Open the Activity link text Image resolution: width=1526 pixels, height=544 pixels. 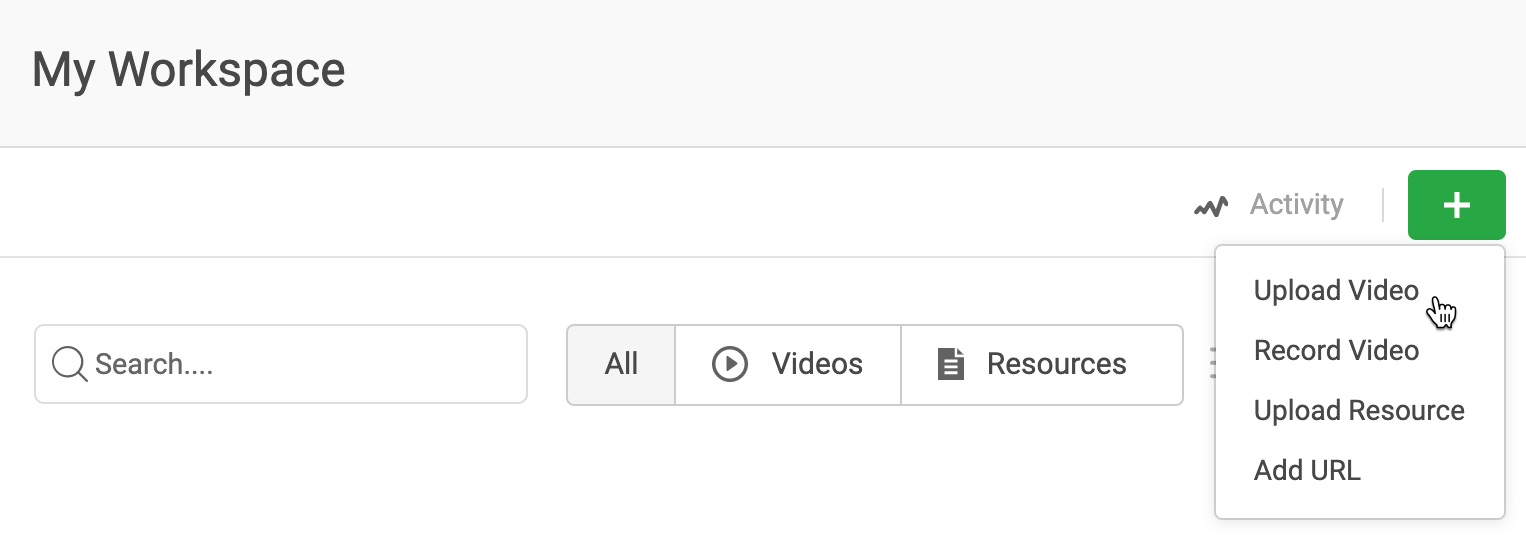(1296, 204)
